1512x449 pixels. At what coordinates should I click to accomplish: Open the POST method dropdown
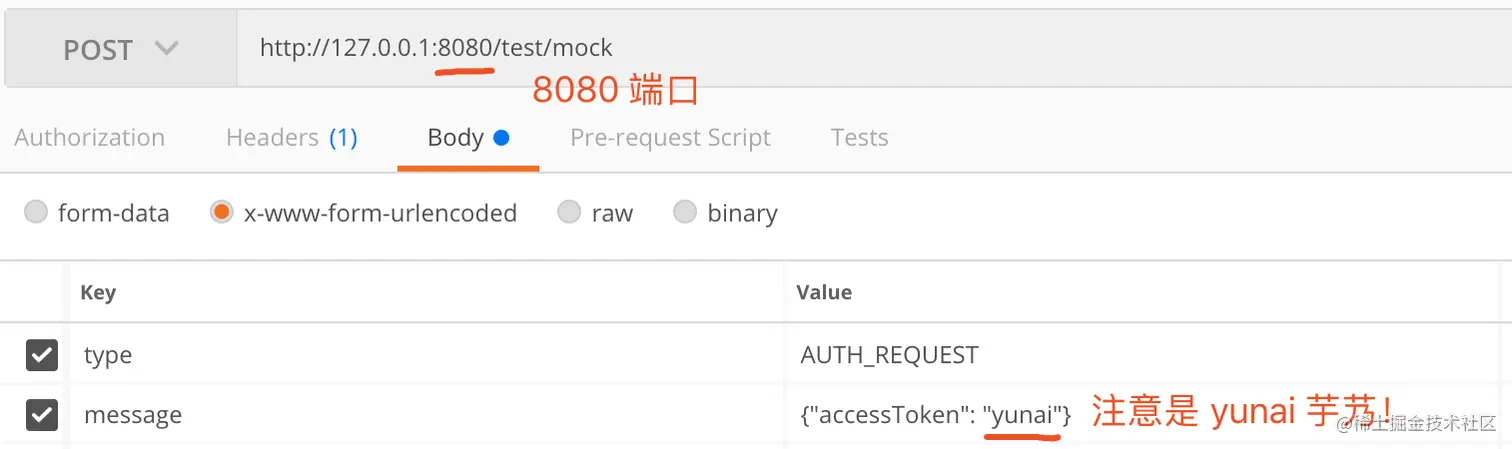click(x=121, y=49)
